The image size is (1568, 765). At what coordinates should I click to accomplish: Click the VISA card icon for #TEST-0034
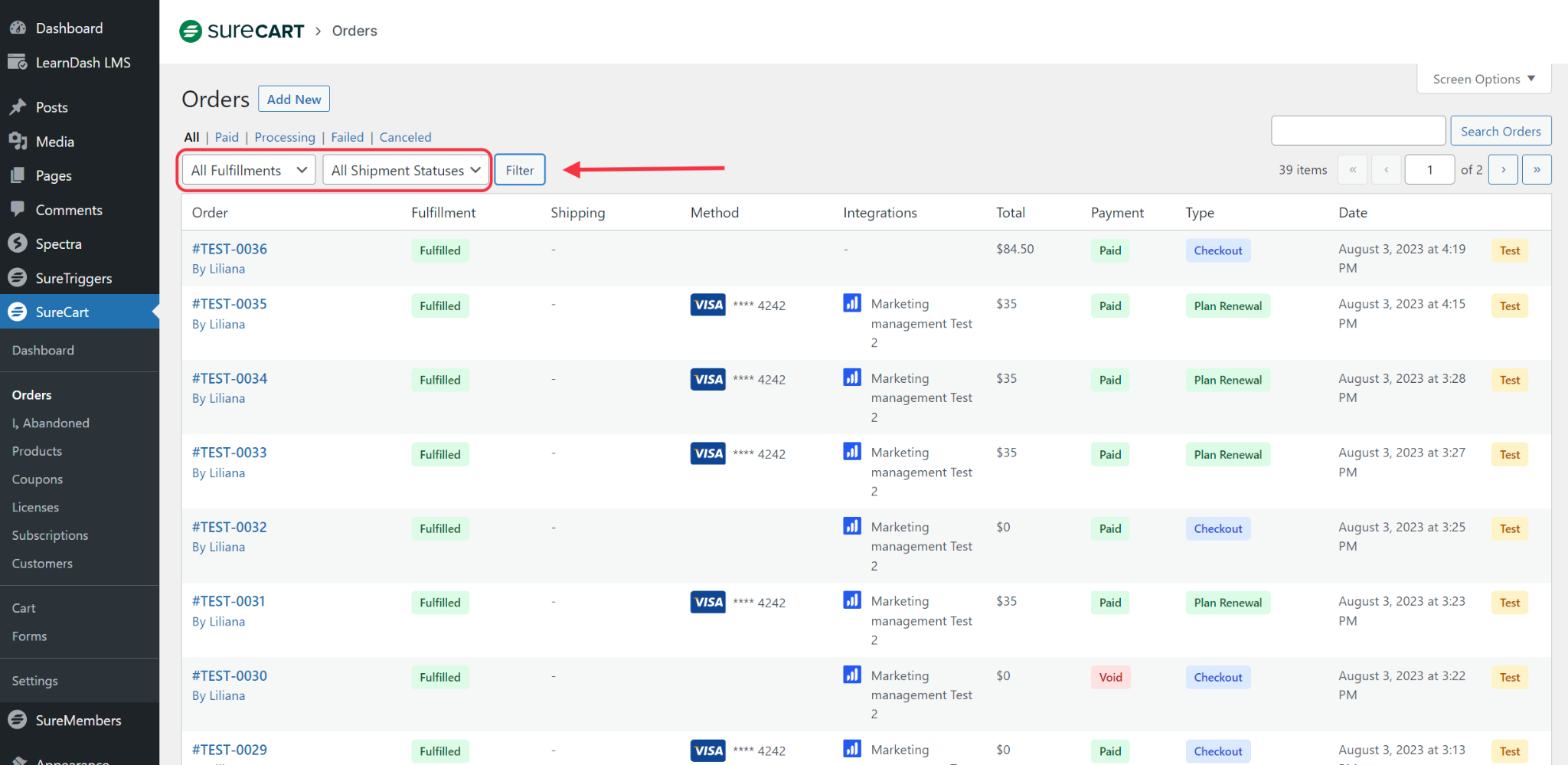[x=707, y=379]
